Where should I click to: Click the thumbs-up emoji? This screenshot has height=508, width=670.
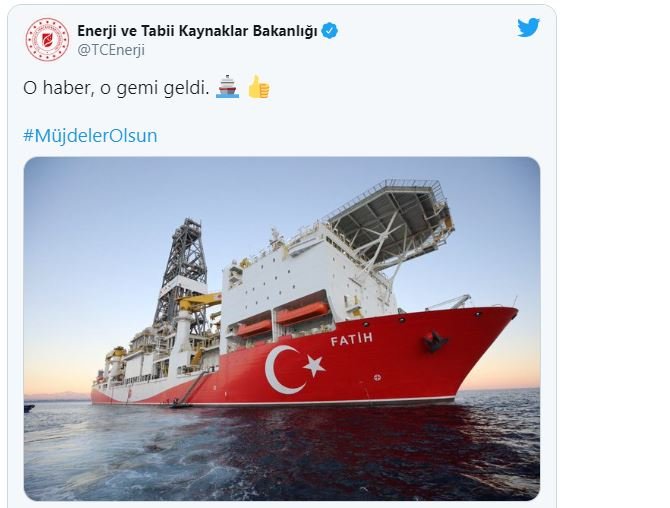[259, 87]
